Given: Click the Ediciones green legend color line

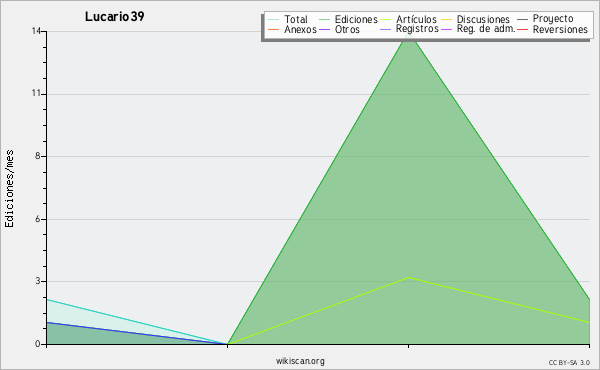Looking at the screenshot, I should point(324,19).
